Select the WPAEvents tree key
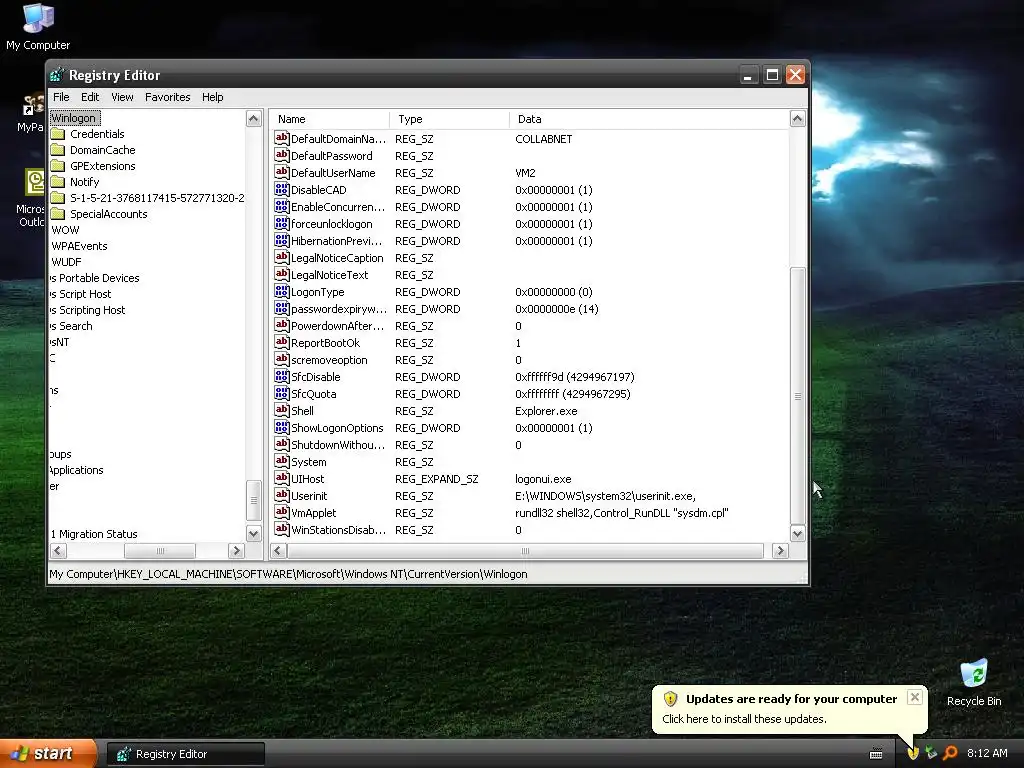Viewport: 1024px width, 768px height. [x=79, y=246]
